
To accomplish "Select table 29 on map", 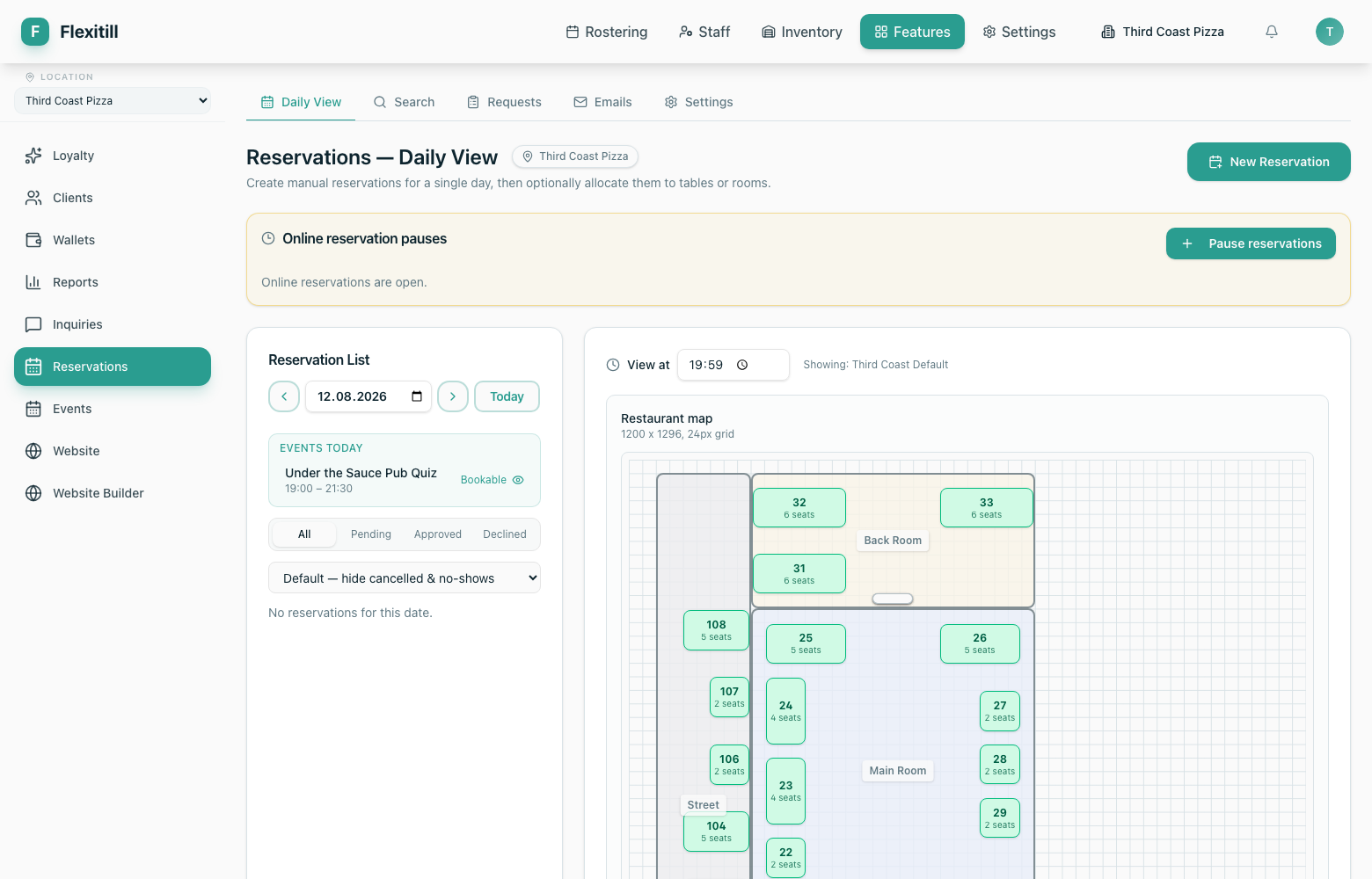I will coord(1000,818).
